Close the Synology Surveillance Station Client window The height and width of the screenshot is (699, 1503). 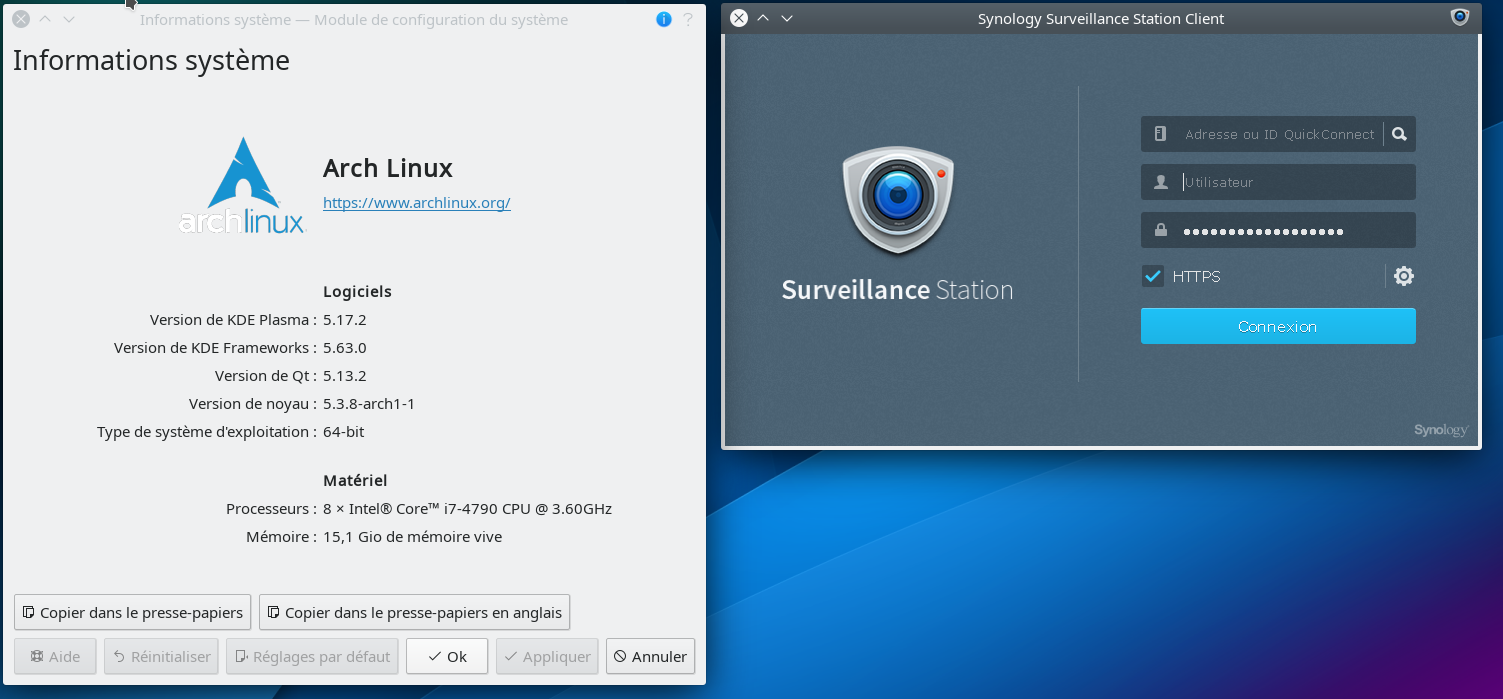(739, 18)
